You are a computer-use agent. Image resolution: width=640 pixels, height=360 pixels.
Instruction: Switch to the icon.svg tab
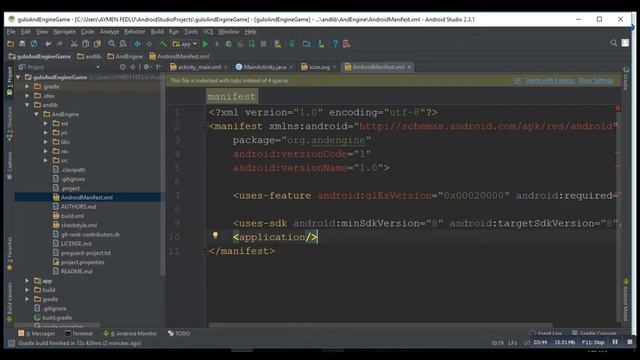coord(319,67)
